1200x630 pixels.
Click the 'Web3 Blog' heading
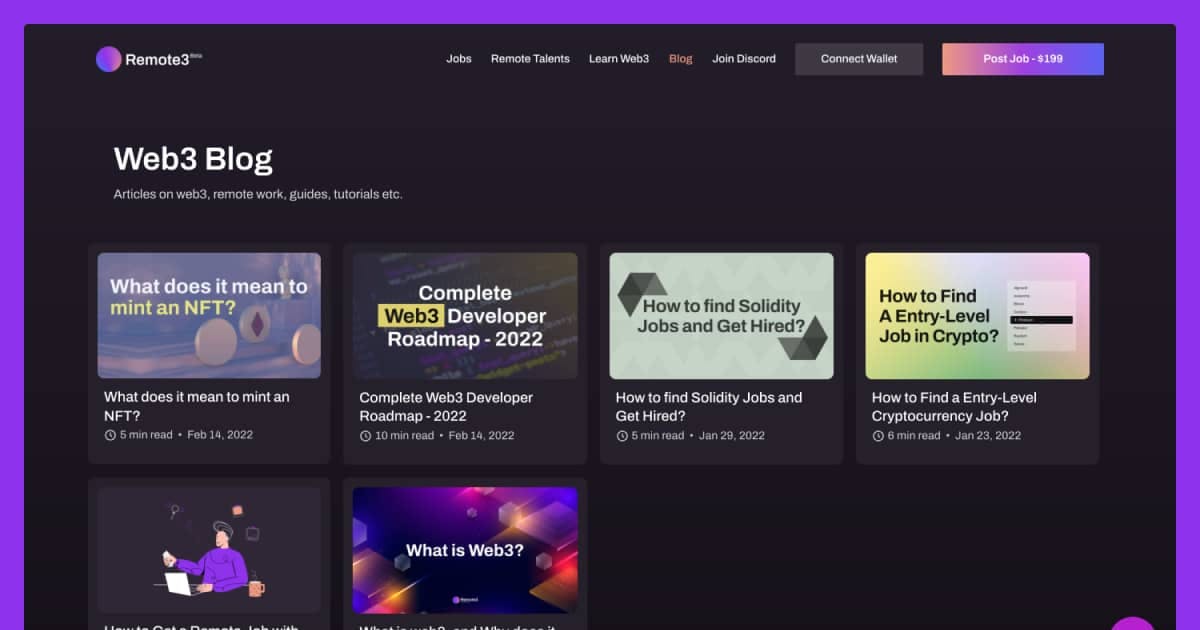point(193,159)
